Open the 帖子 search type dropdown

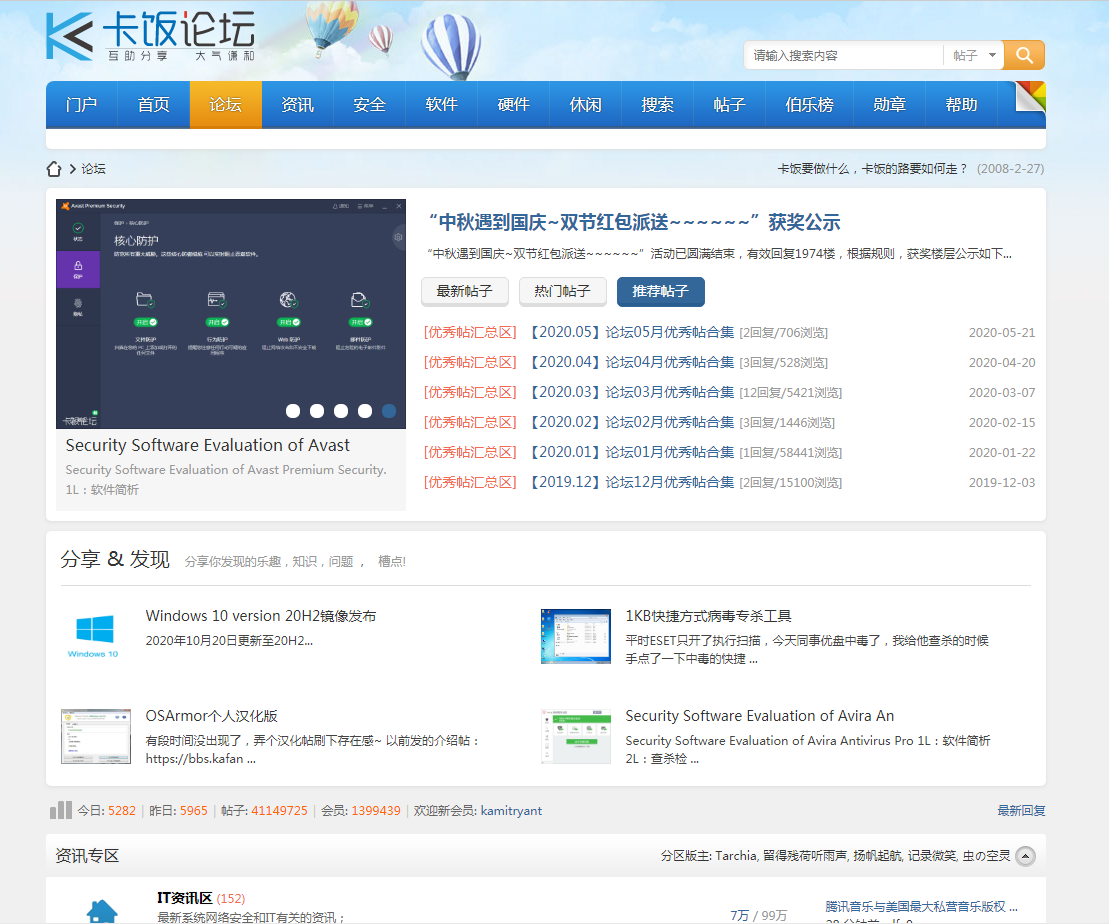tap(975, 56)
